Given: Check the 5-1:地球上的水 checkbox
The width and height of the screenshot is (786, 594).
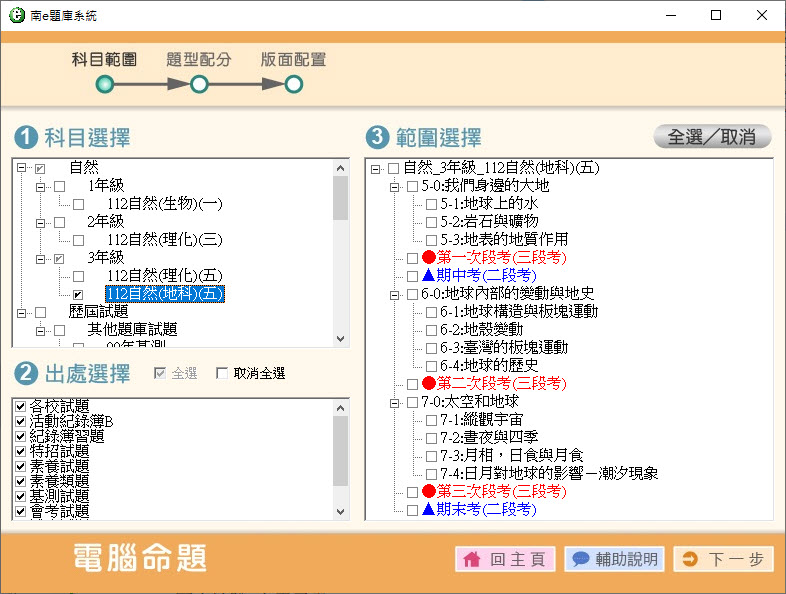Looking at the screenshot, I should click(431, 204).
